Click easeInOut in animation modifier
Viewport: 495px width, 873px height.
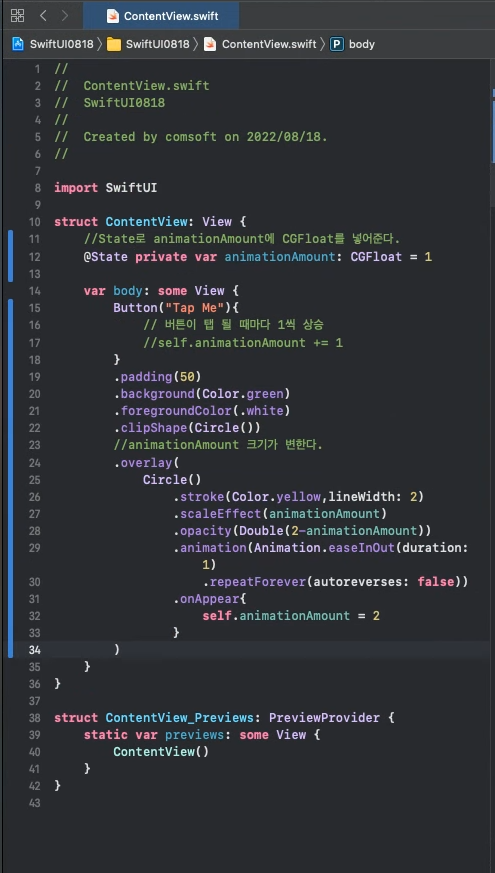(361, 548)
